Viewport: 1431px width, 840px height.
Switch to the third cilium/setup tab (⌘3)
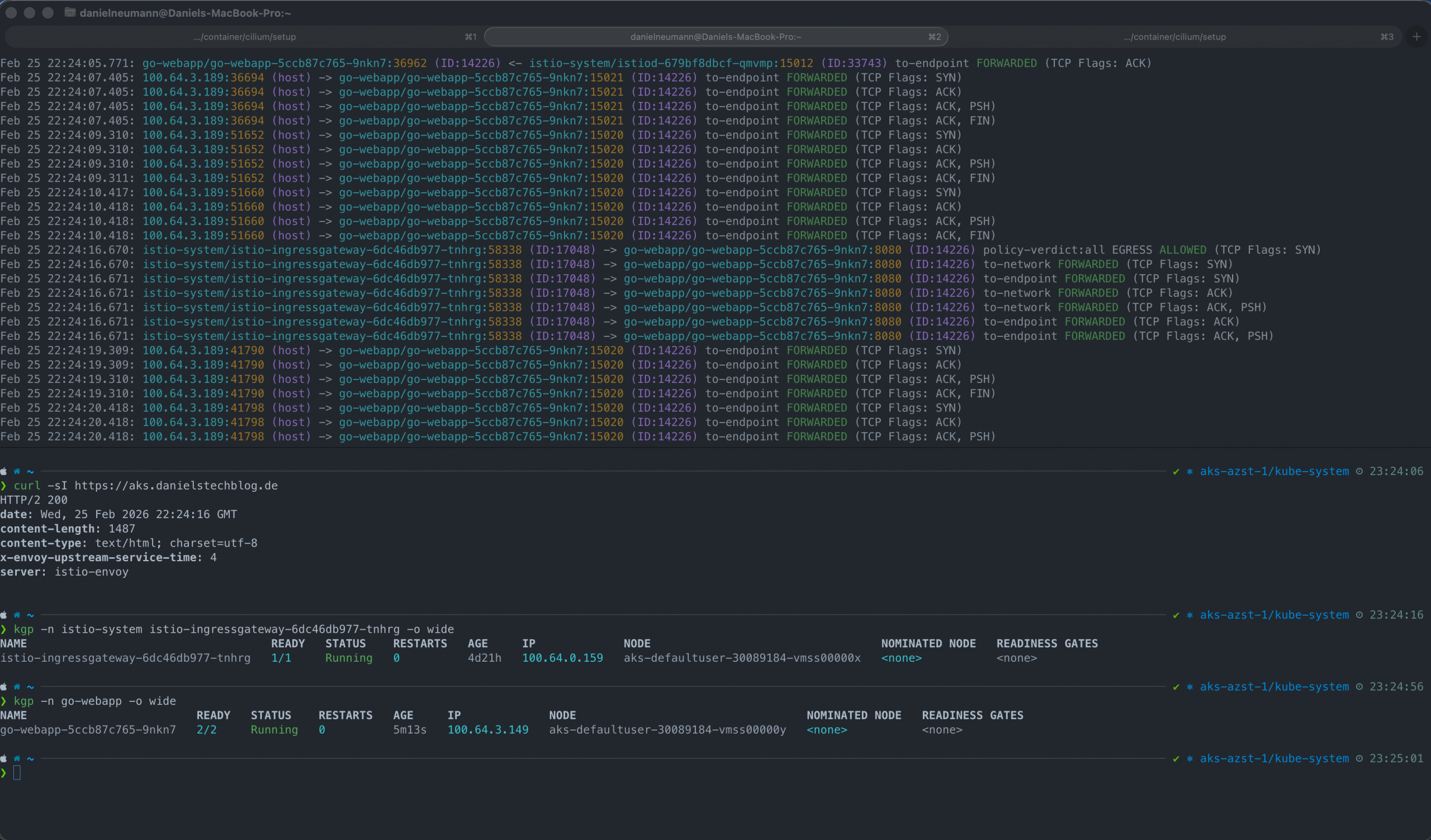coord(1174,37)
